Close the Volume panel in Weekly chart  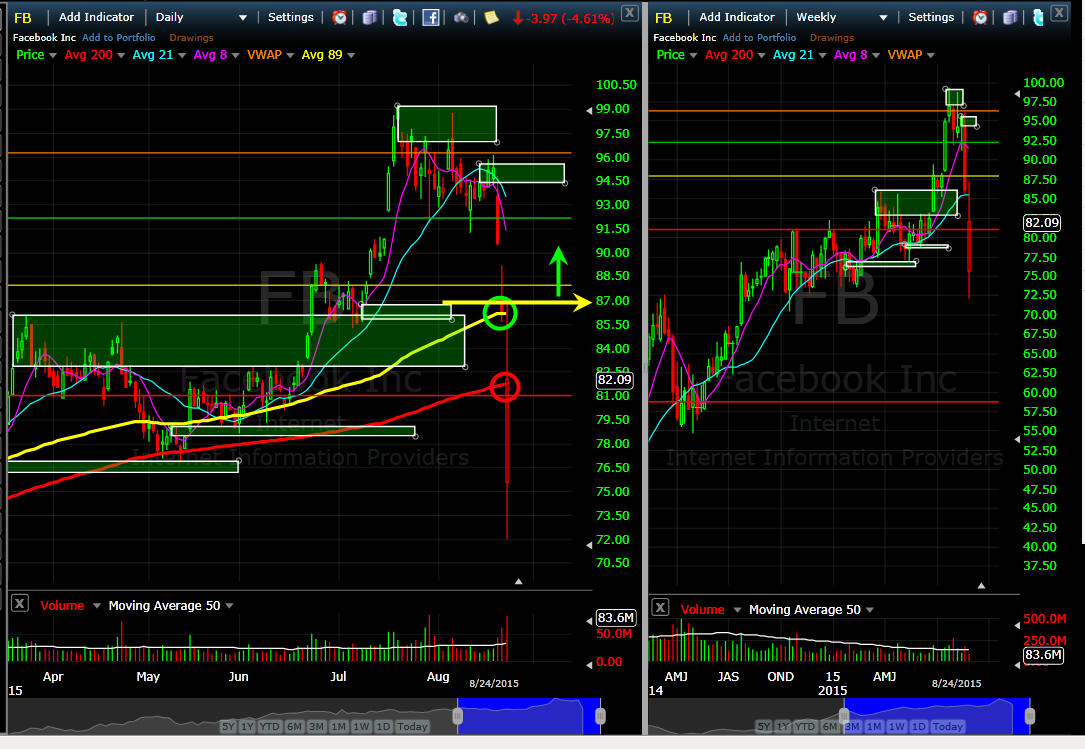click(x=660, y=608)
